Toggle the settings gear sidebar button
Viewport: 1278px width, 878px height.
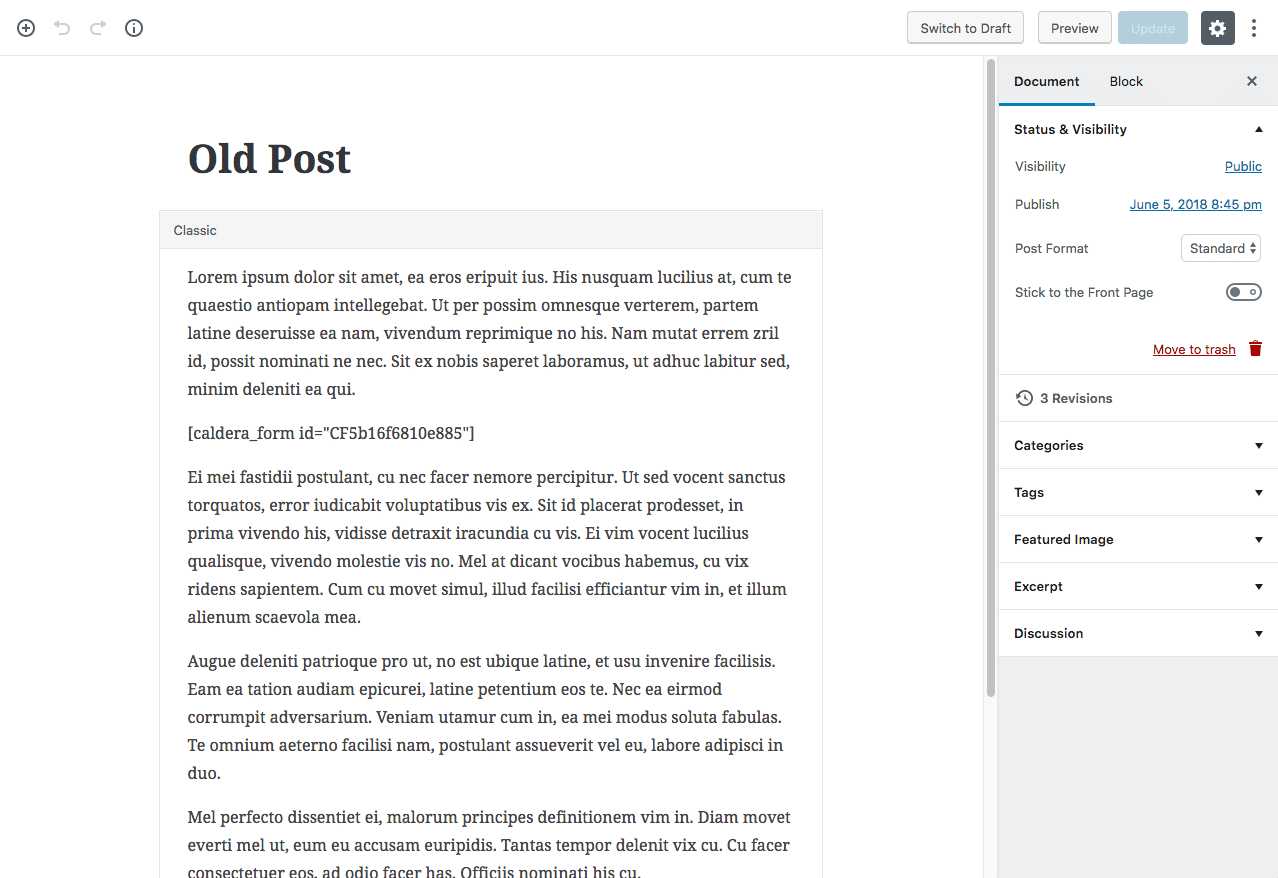point(1217,28)
